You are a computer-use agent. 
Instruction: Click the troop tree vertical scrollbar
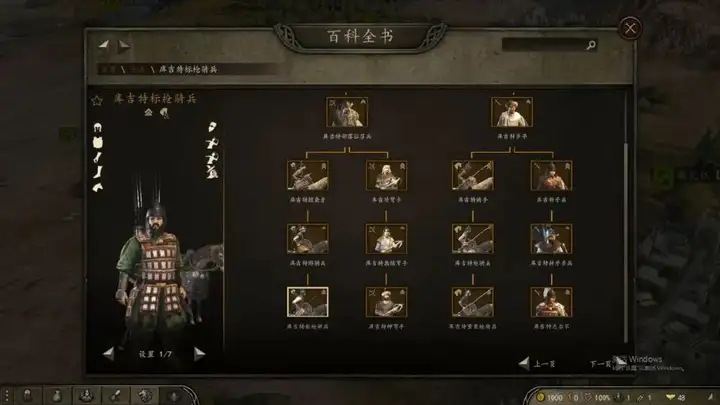tap(625, 242)
